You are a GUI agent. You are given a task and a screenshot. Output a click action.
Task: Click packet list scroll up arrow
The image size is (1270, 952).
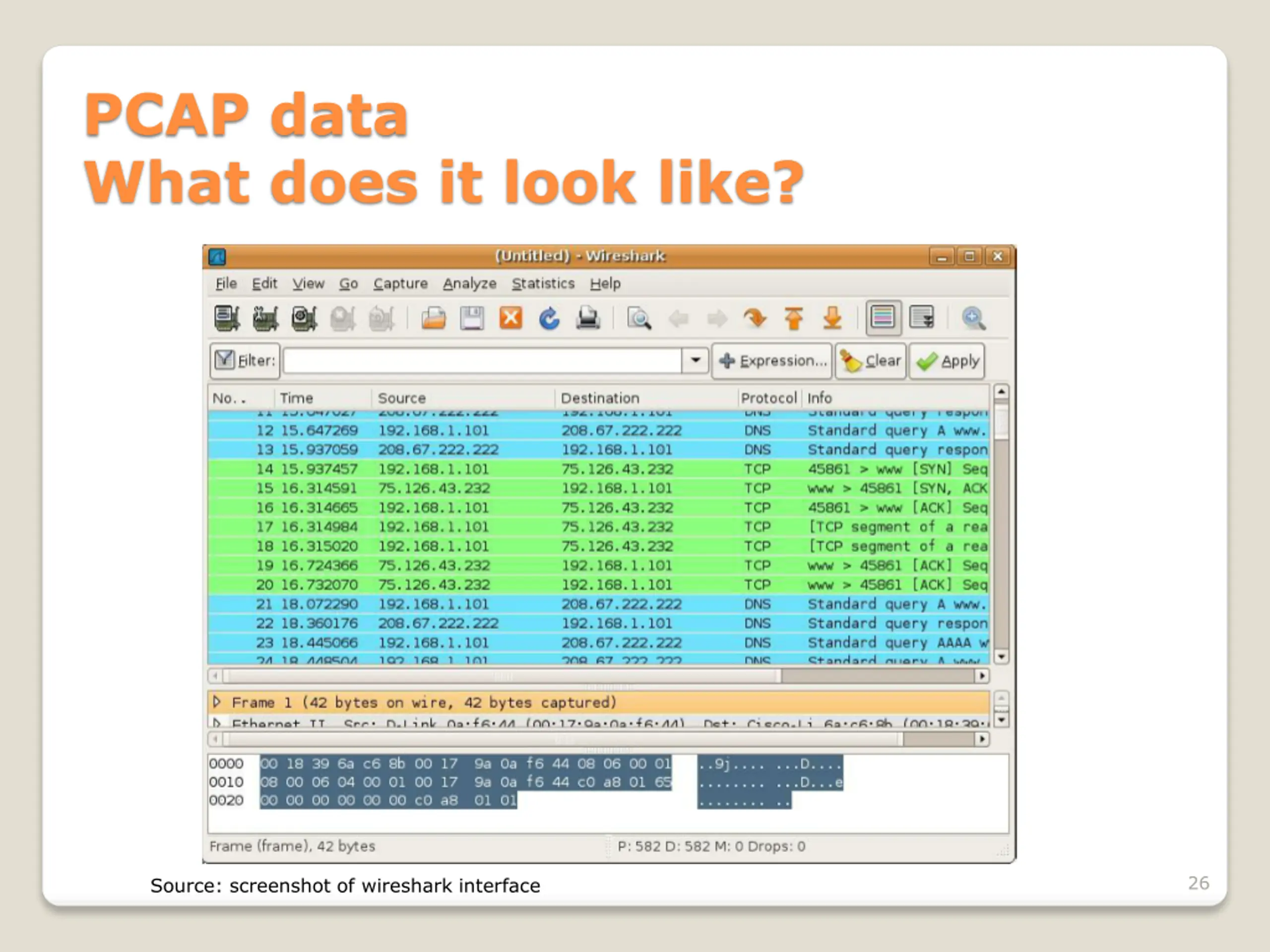(1001, 392)
